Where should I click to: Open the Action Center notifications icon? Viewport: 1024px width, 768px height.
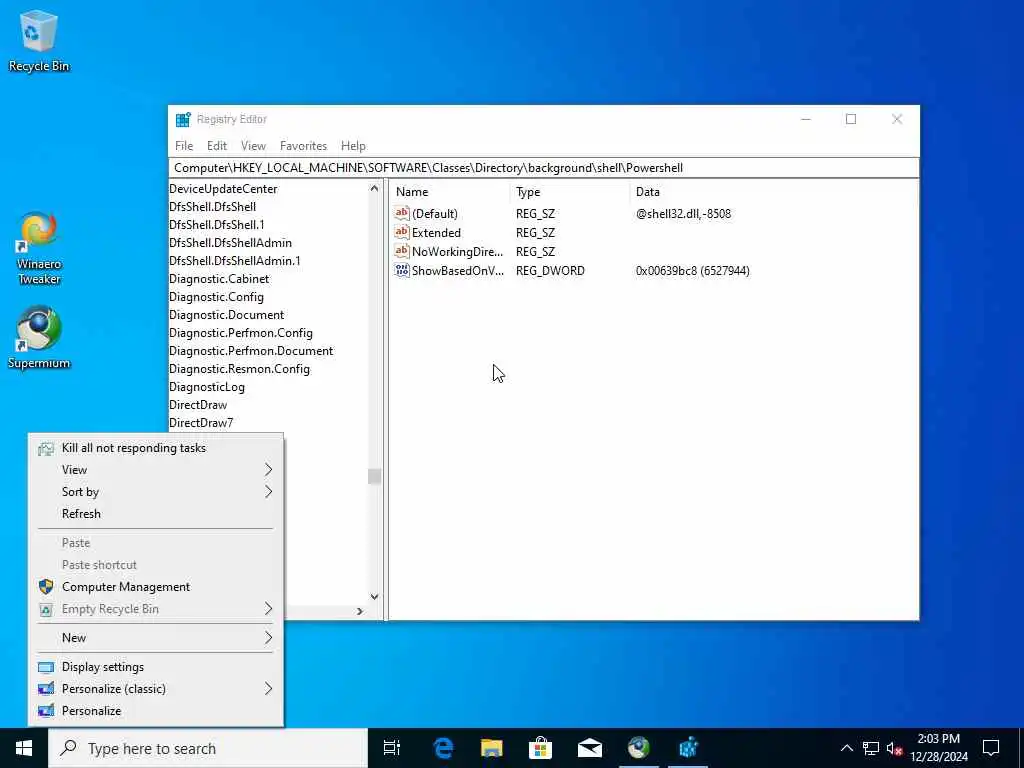(991, 748)
